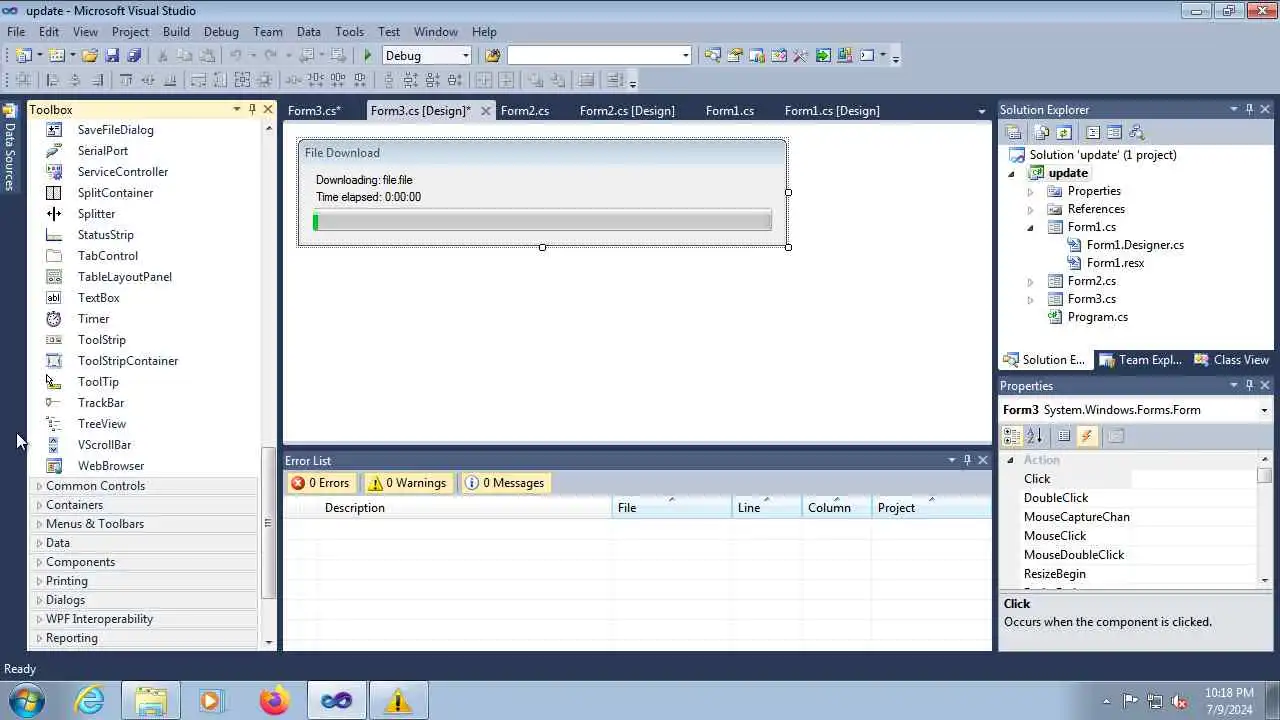The height and width of the screenshot is (720, 1280).
Task: Sort Error List by Line column
Action: tap(767, 508)
